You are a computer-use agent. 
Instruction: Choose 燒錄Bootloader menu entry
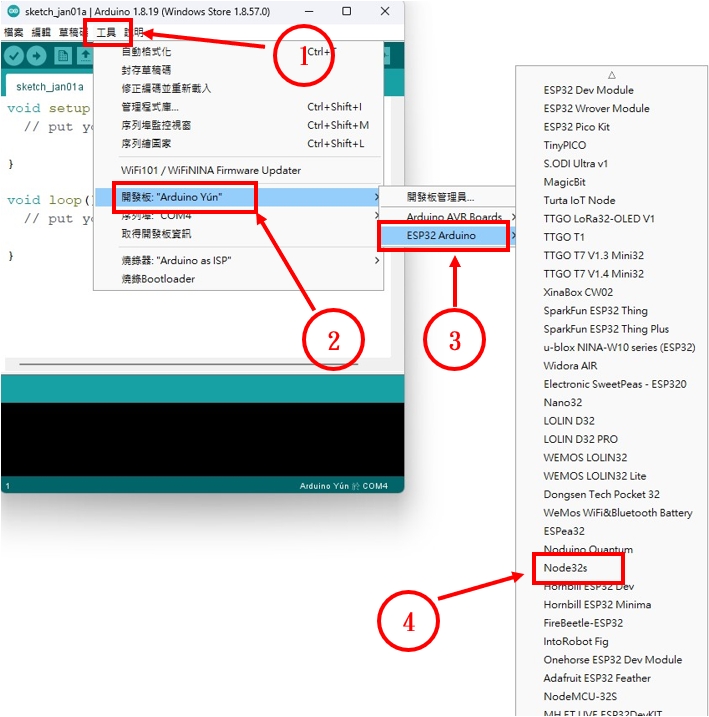pyautogui.click(x=238, y=278)
